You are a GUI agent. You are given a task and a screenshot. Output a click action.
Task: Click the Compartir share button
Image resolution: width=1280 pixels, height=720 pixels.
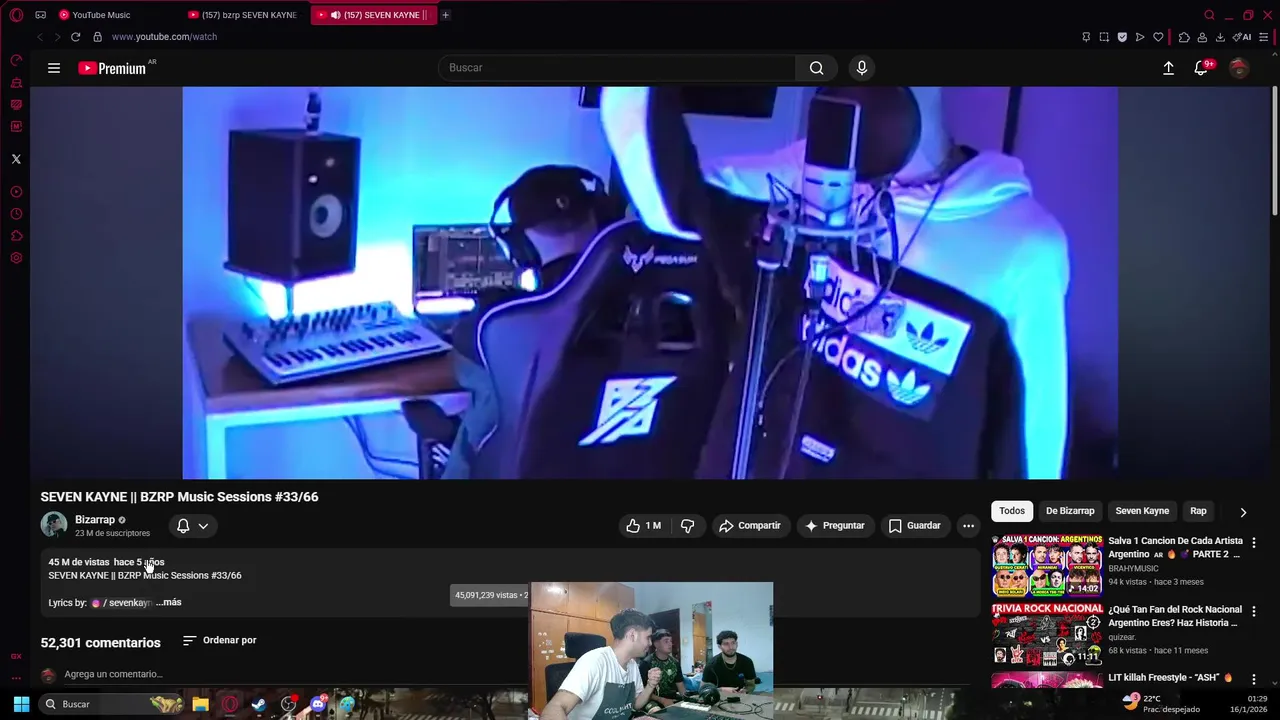tap(749, 526)
